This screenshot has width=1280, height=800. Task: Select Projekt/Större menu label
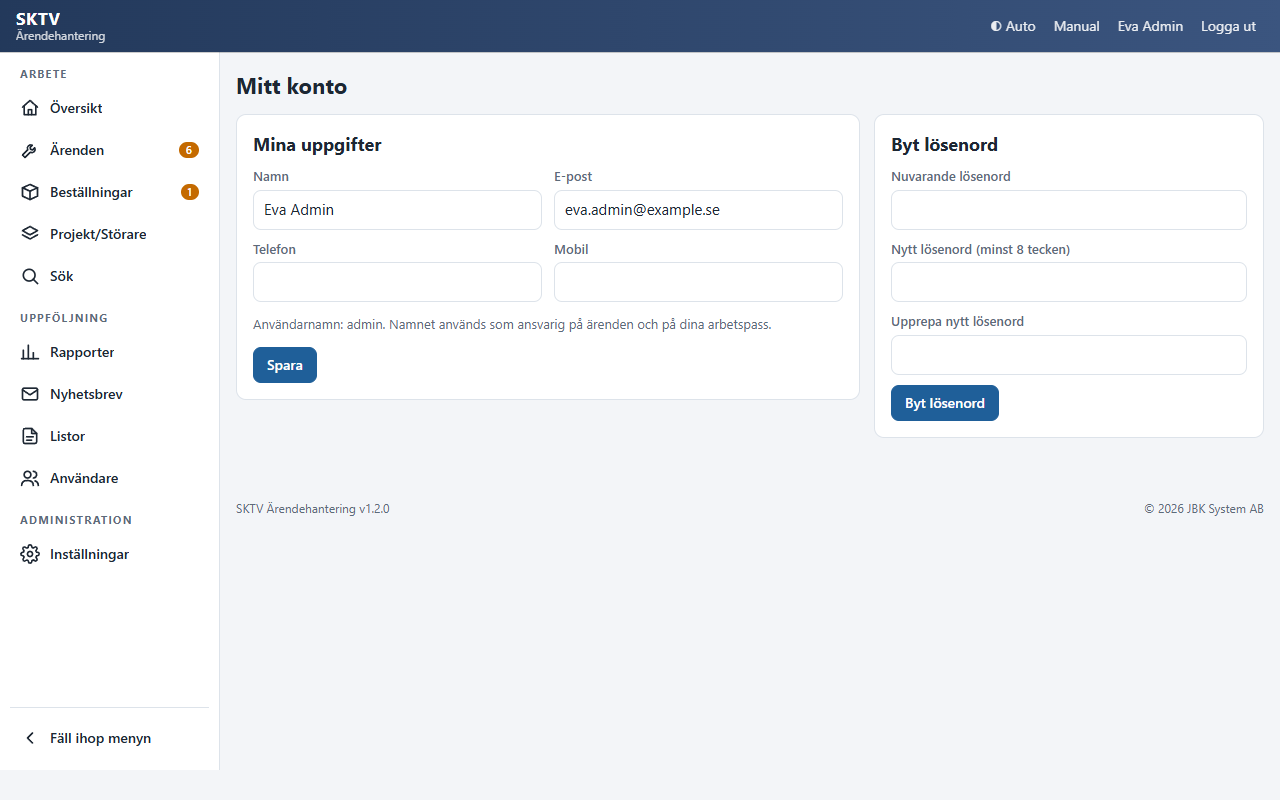98,234
